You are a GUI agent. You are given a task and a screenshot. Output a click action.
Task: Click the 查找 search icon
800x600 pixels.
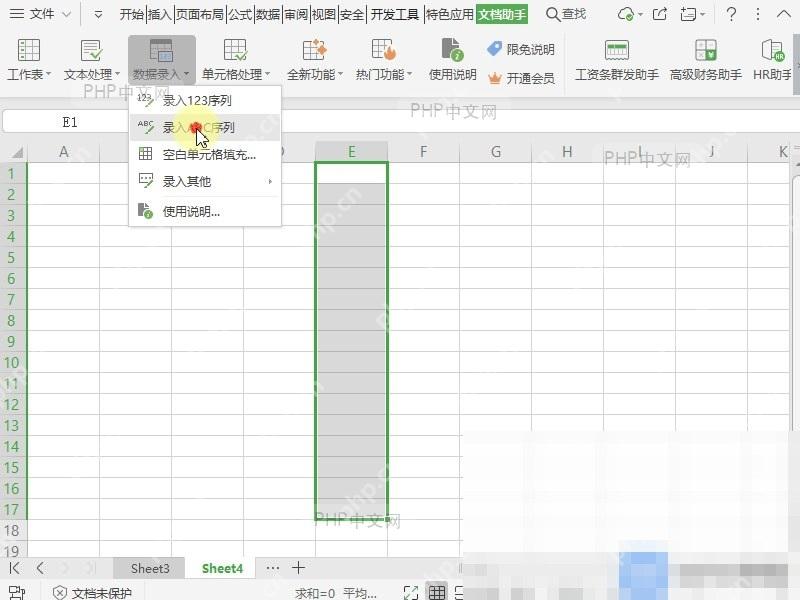point(553,14)
